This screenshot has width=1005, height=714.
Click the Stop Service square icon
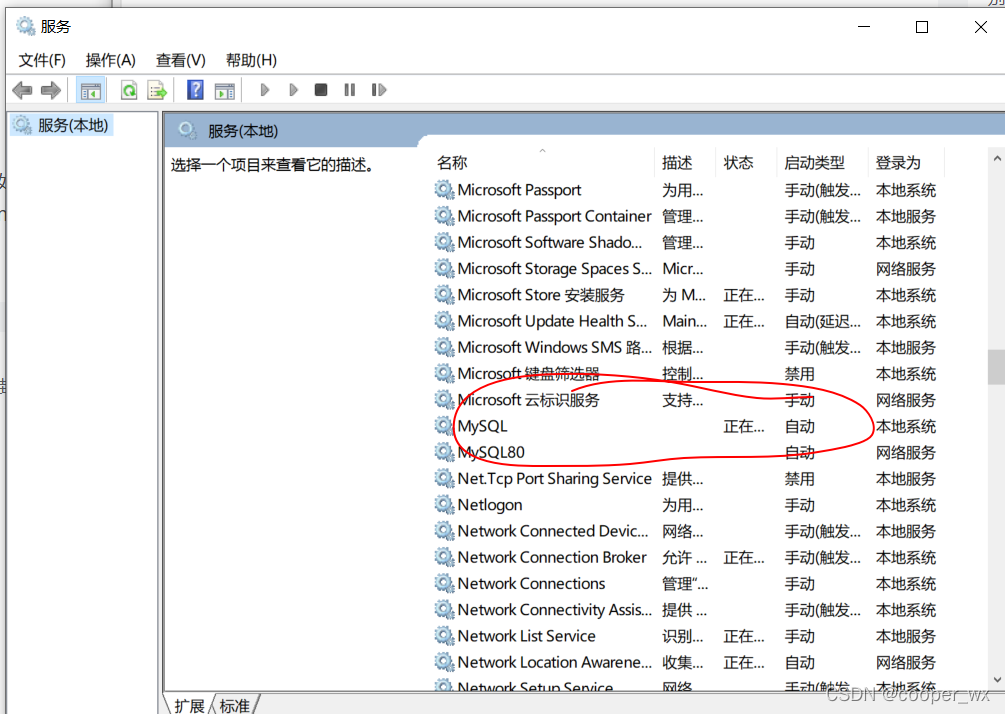pos(321,90)
